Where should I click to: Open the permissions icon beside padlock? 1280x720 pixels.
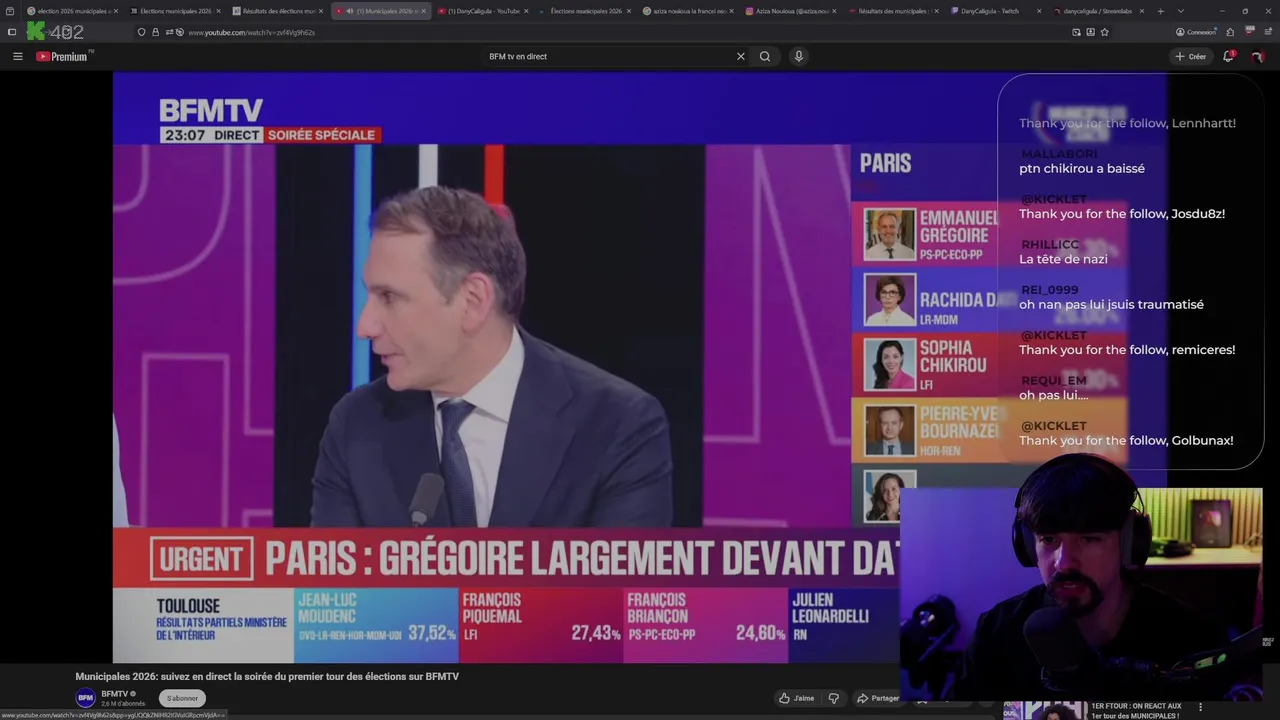tap(169, 32)
